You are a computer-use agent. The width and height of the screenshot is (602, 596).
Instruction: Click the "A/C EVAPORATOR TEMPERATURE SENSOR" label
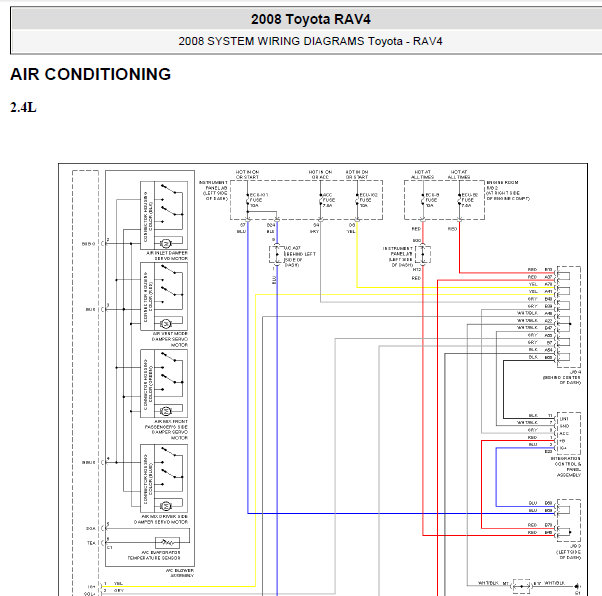154,555
